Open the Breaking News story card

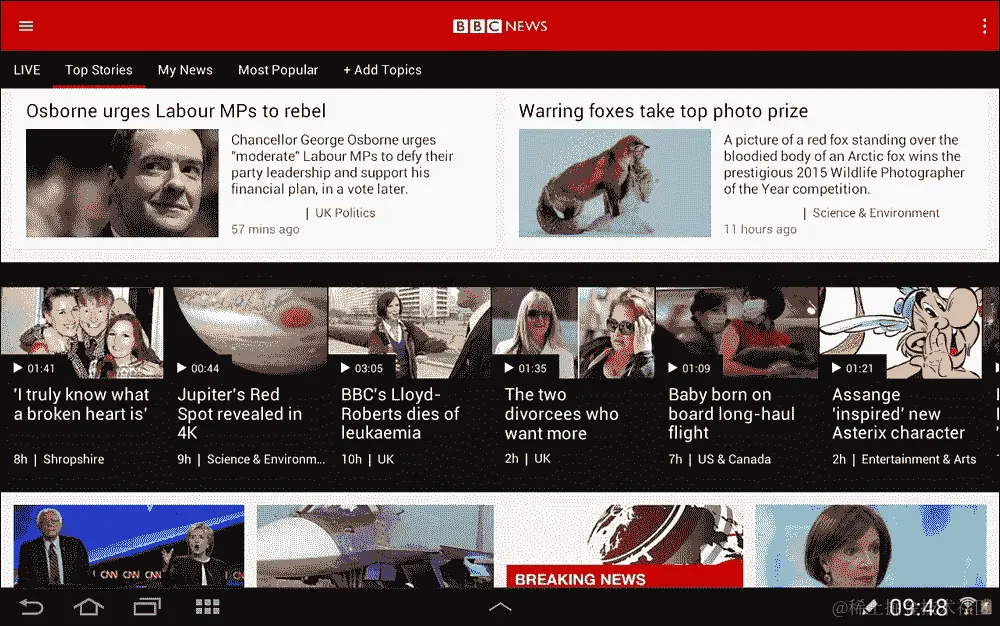point(625,546)
